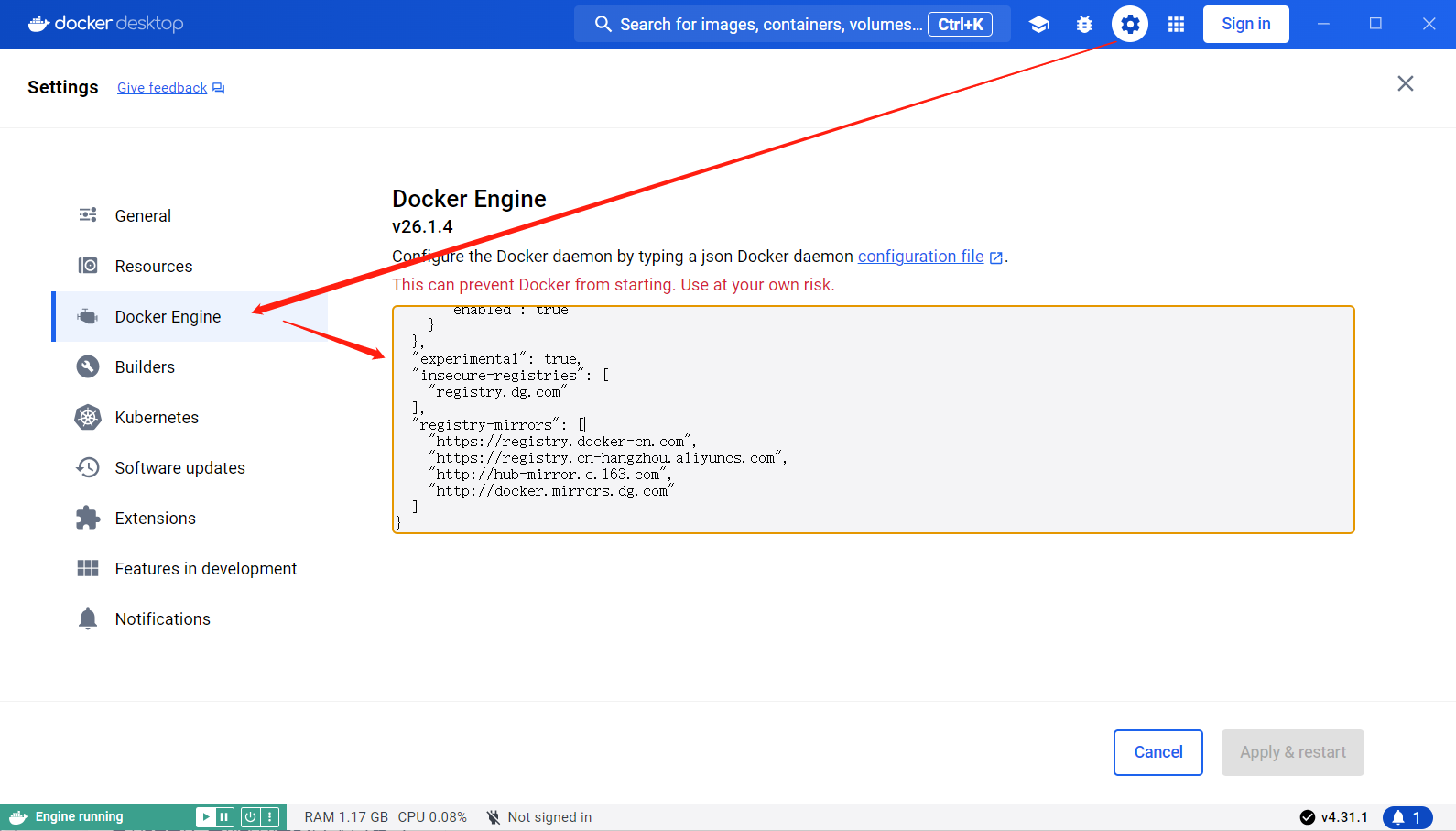Click the Give feedback link

coord(162,88)
